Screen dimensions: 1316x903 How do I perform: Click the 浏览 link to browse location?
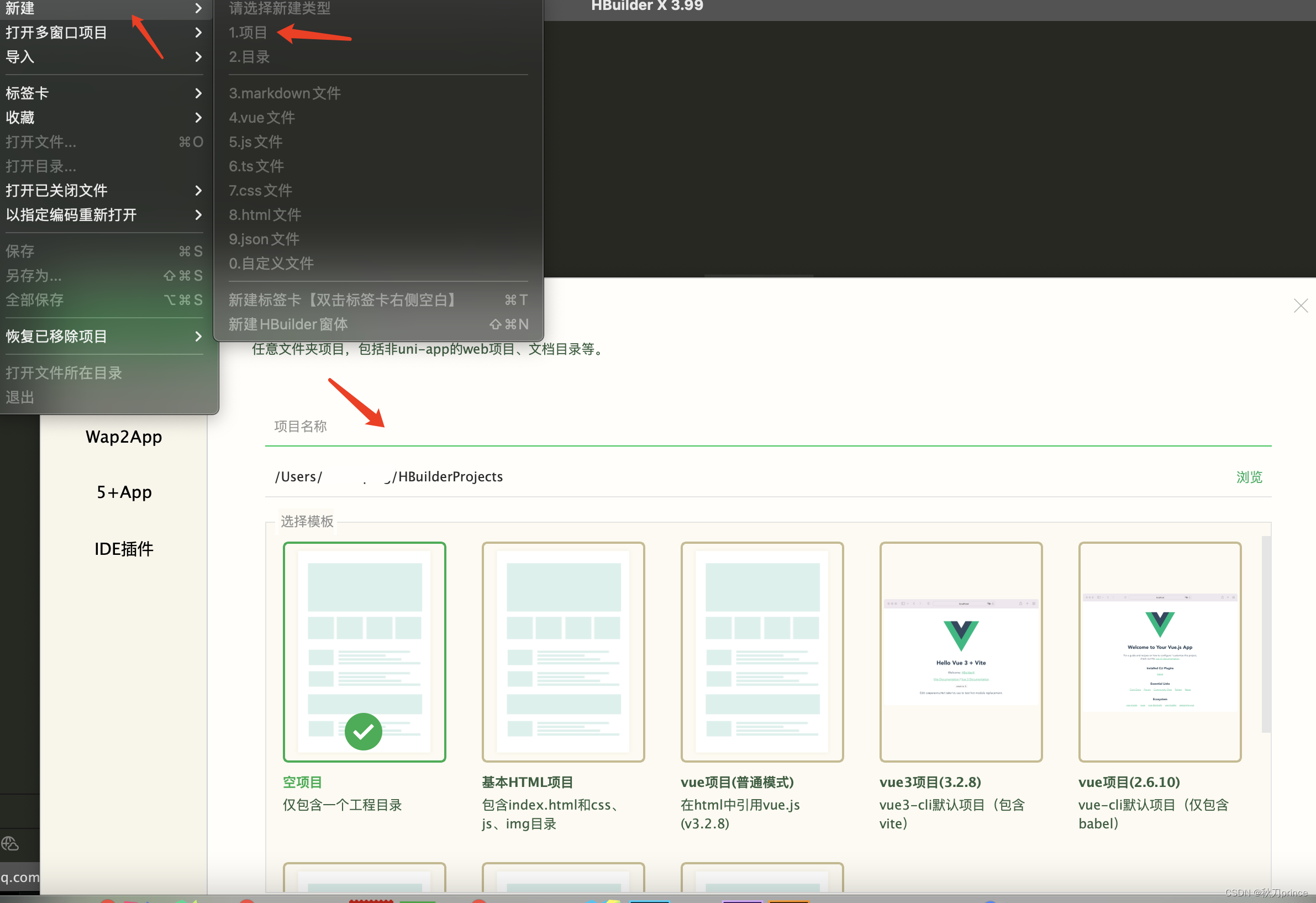point(1249,477)
